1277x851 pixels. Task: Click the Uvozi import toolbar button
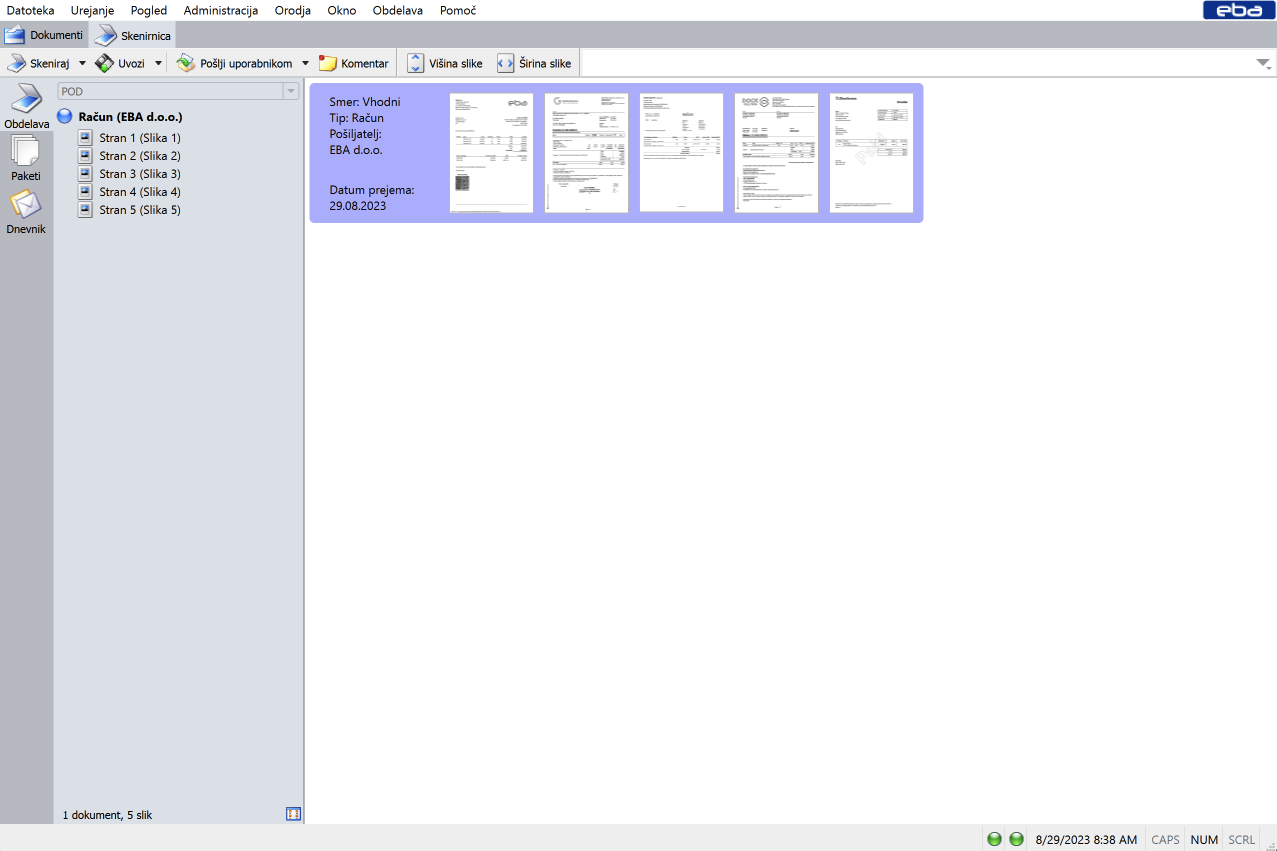click(x=121, y=63)
